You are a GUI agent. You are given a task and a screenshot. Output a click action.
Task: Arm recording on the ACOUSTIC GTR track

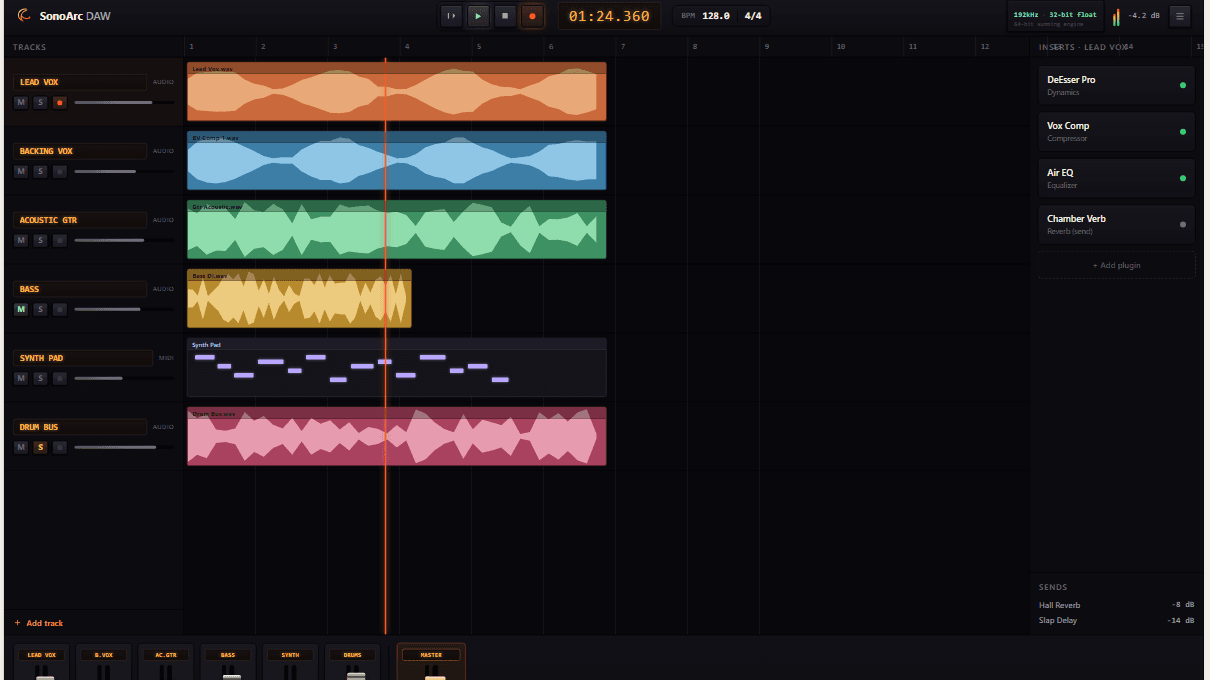(x=59, y=240)
